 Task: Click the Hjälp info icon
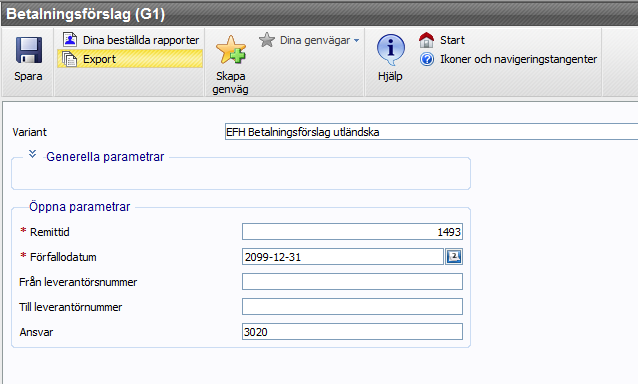(391, 50)
